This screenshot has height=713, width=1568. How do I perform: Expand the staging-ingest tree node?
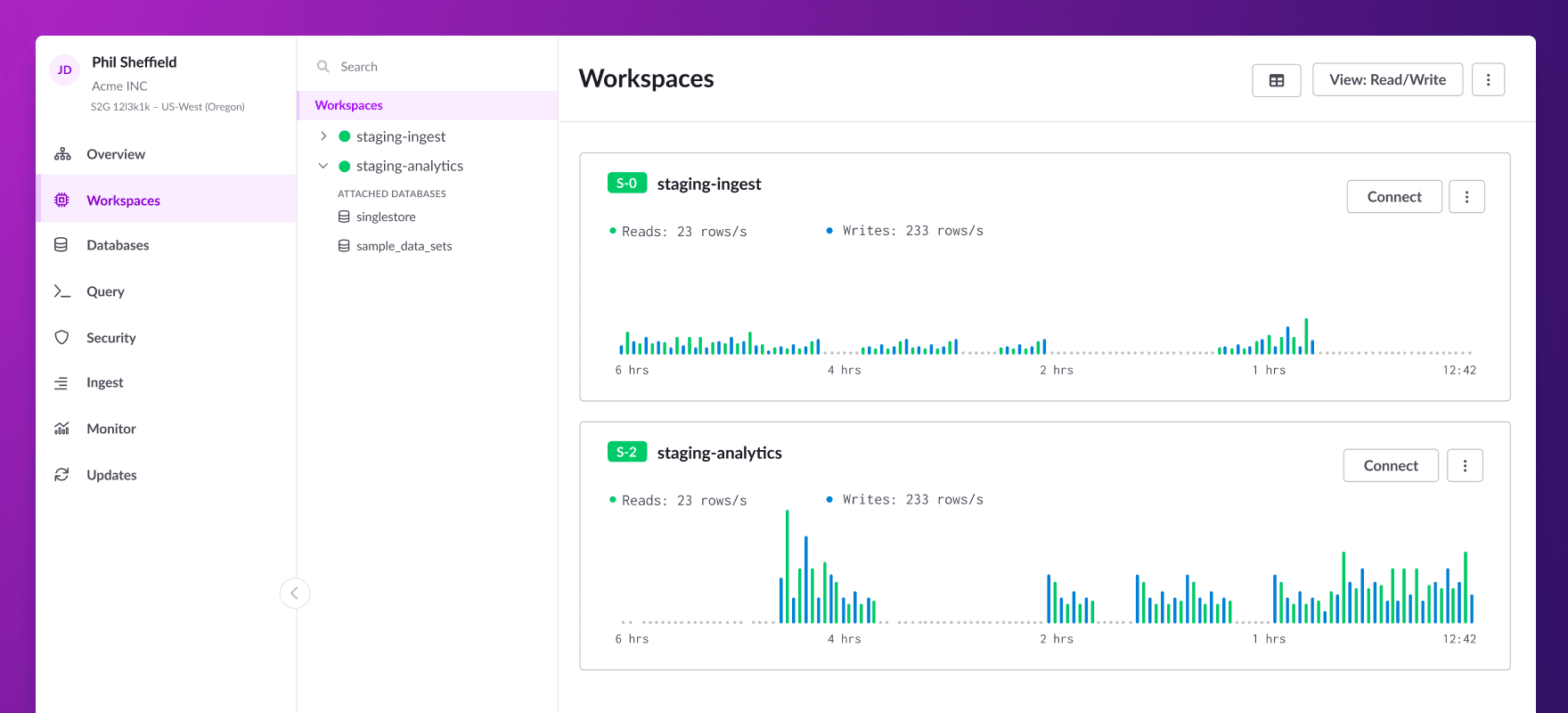pyautogui.click(x=323, y=136)
